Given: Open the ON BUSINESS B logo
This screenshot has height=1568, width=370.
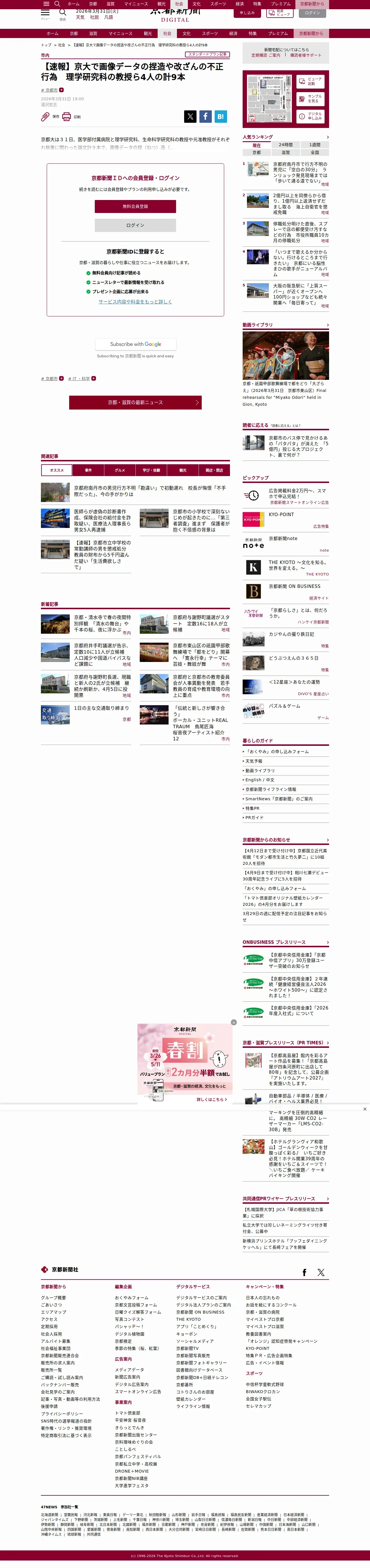Looking at the screenshot, I should click(253, 591).
